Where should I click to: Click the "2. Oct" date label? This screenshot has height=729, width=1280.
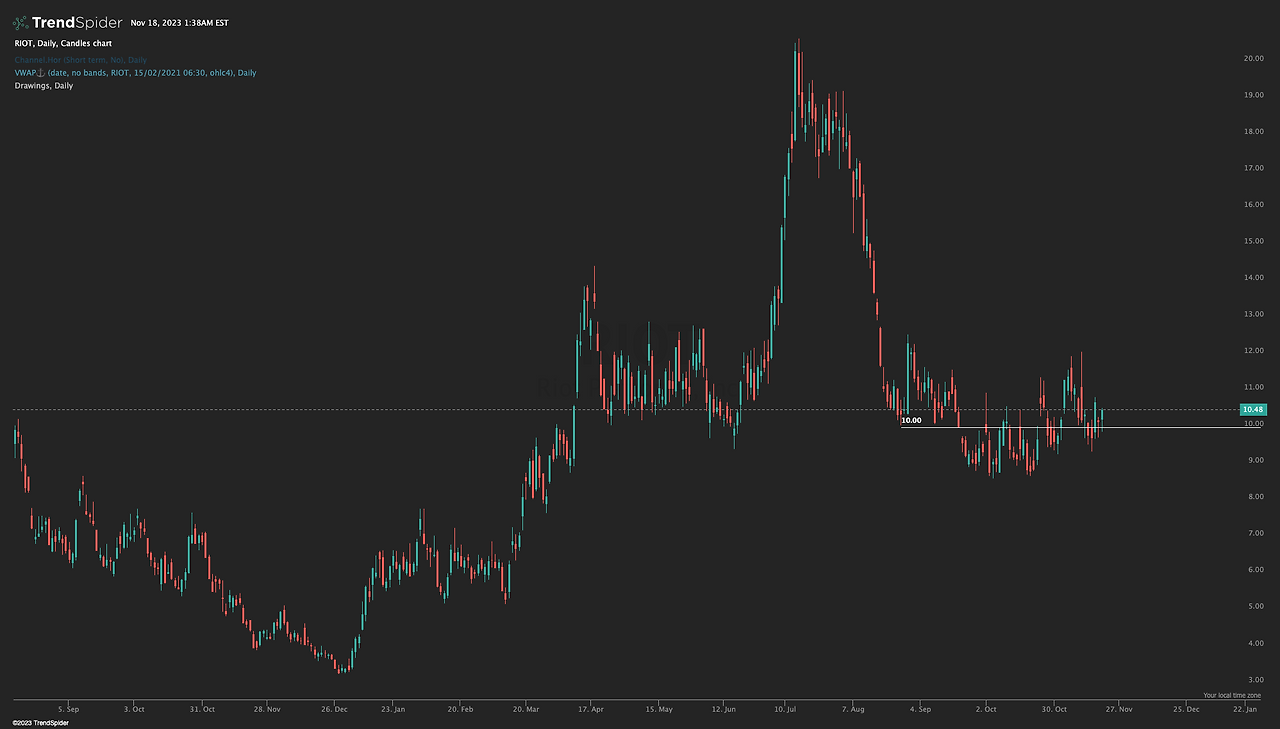(x=986, y=709)
